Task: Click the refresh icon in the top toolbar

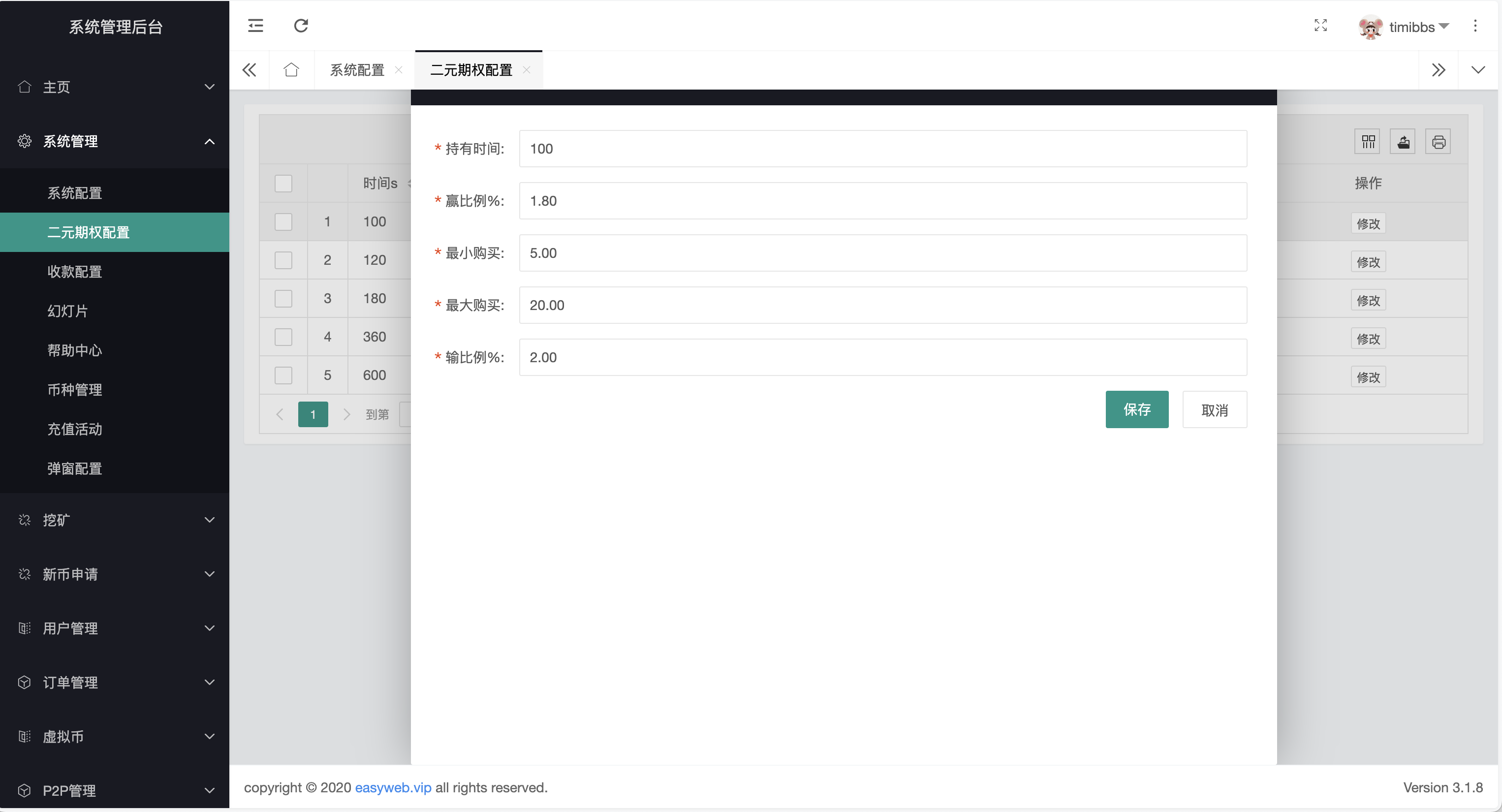Action: click(x=301, y=26)
